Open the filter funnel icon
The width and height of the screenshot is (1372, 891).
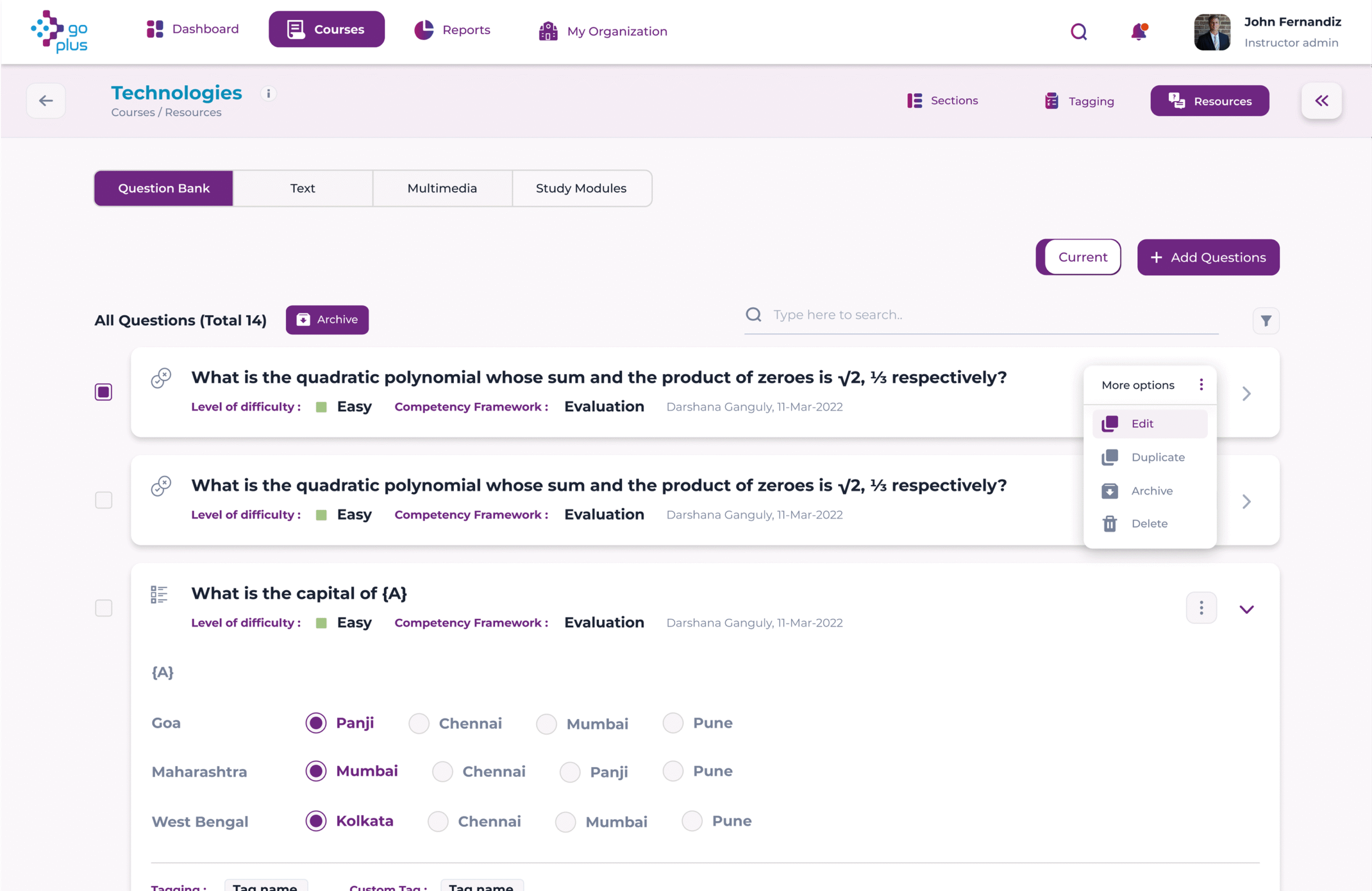(x=1266, y=321)
